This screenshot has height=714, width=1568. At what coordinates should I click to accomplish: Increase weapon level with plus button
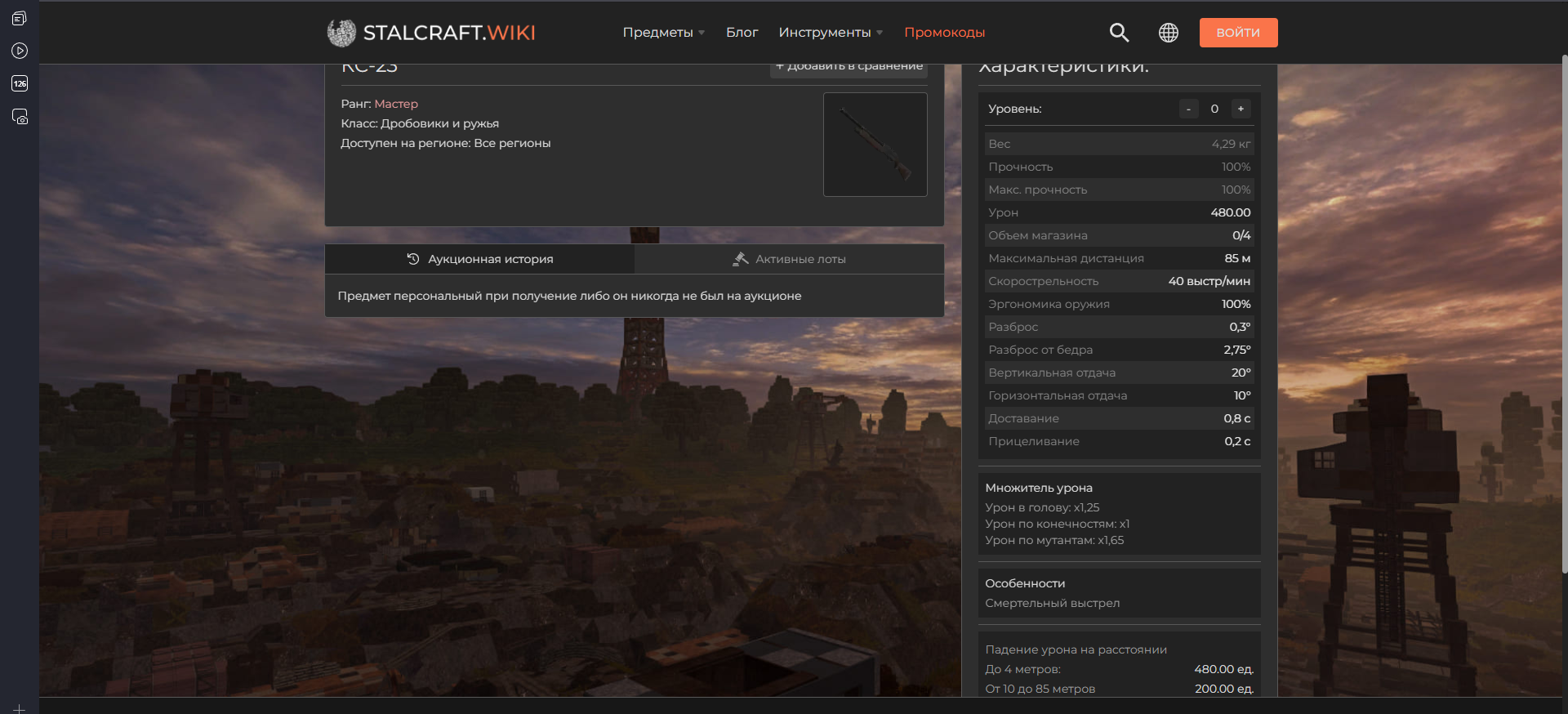click(x=1241, y=109)
